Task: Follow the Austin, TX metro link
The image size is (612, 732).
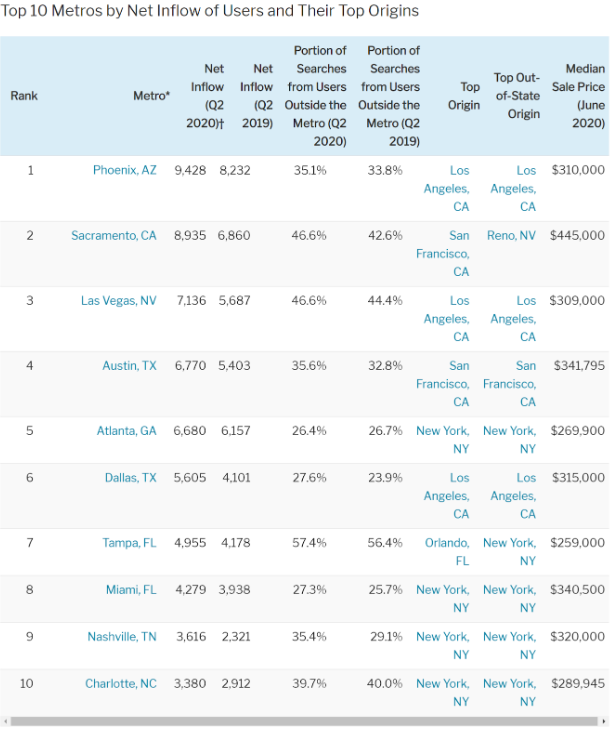Action: [129, 366]
